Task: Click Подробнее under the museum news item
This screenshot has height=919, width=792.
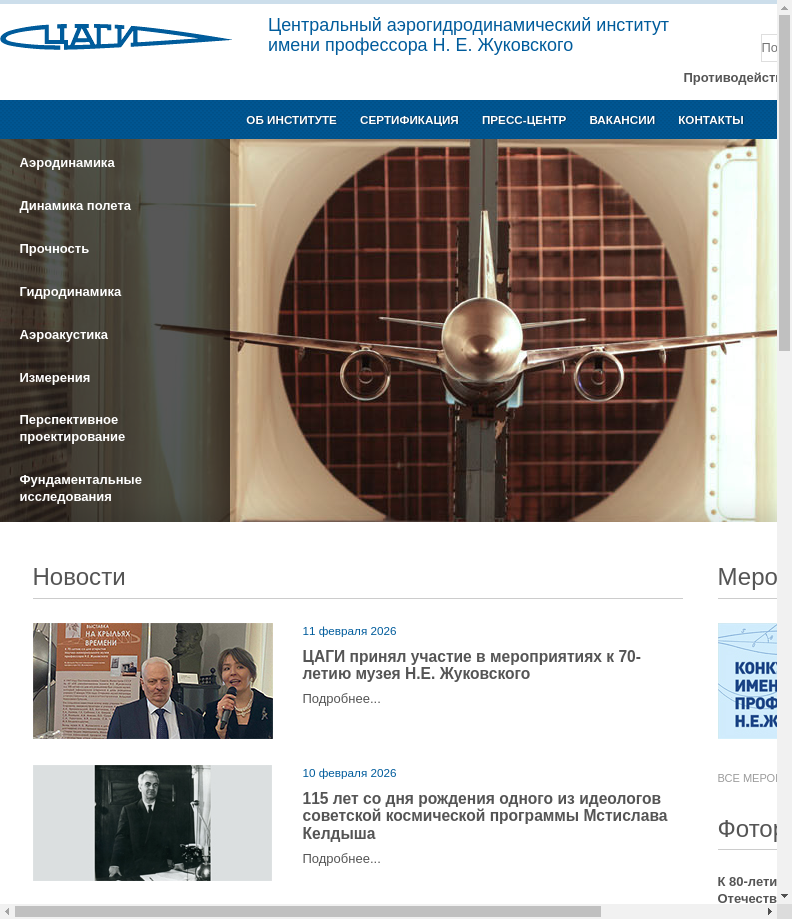Action: point(341,699)
